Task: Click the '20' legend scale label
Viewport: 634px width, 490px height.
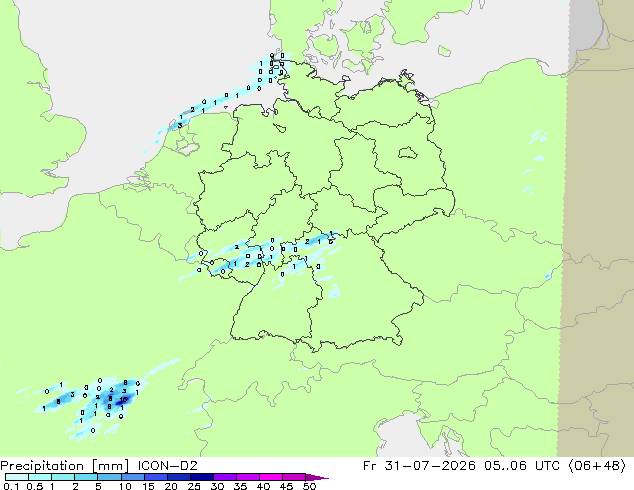Action: tap(171, 486)
